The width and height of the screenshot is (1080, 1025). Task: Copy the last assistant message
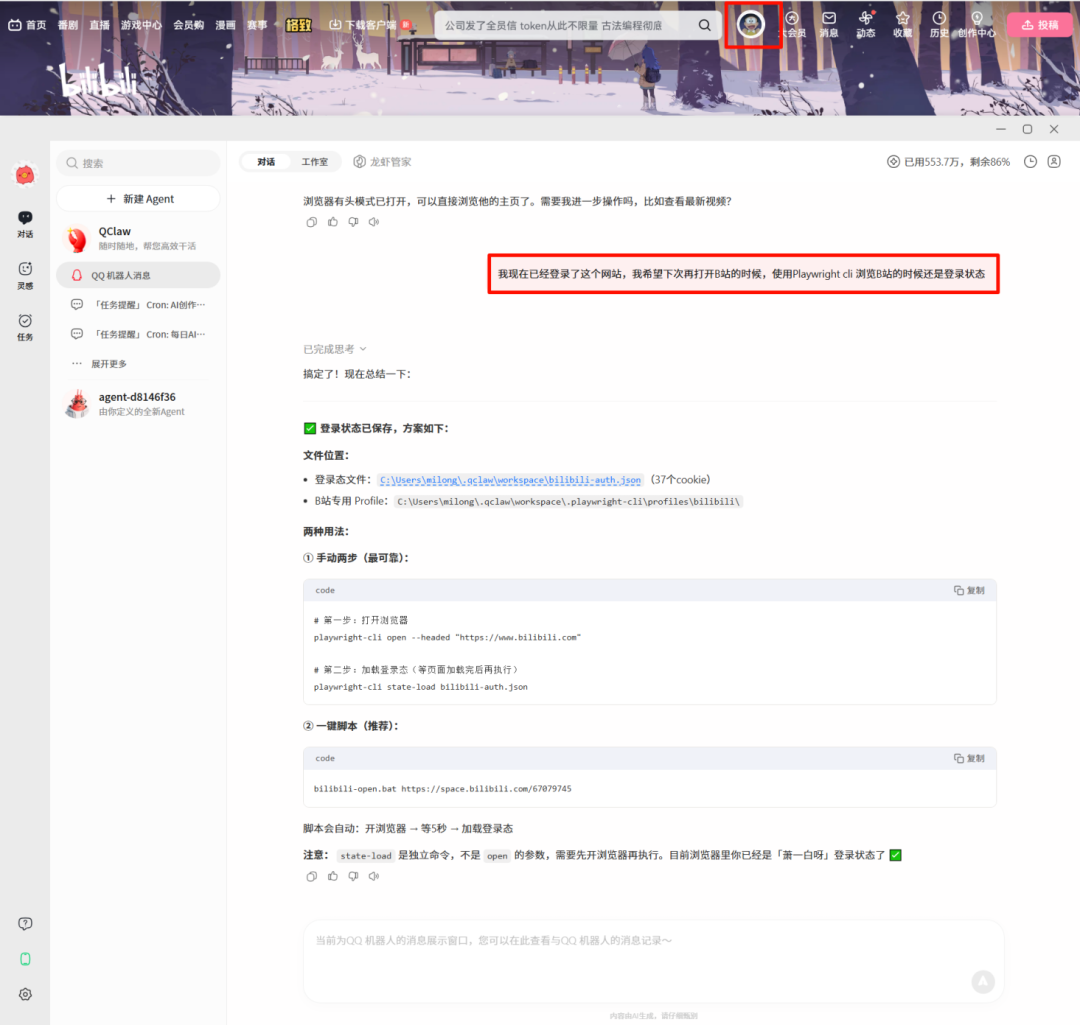tap(312, 876)
